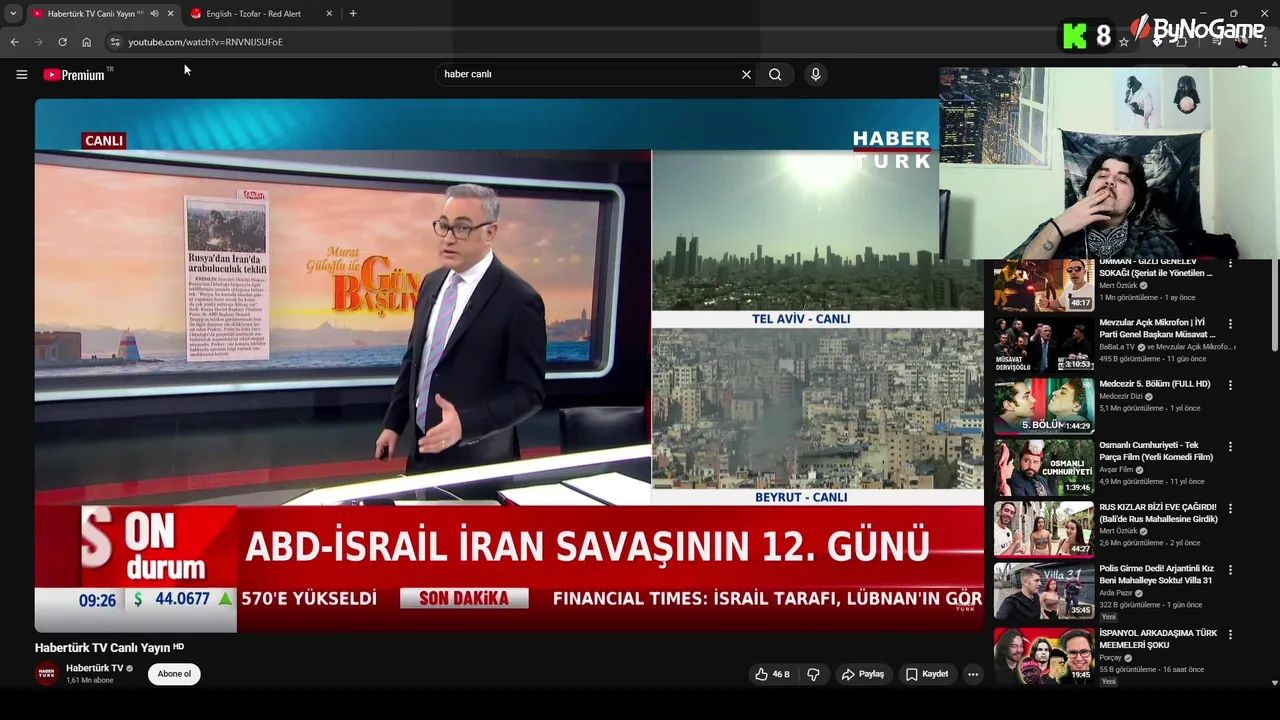Open Osmanlı Cumhuriyeti 1:39:46 thumbnail
Viewport: 1280px width, 720px height.
pyautogui.click(x=1043, y=467)
